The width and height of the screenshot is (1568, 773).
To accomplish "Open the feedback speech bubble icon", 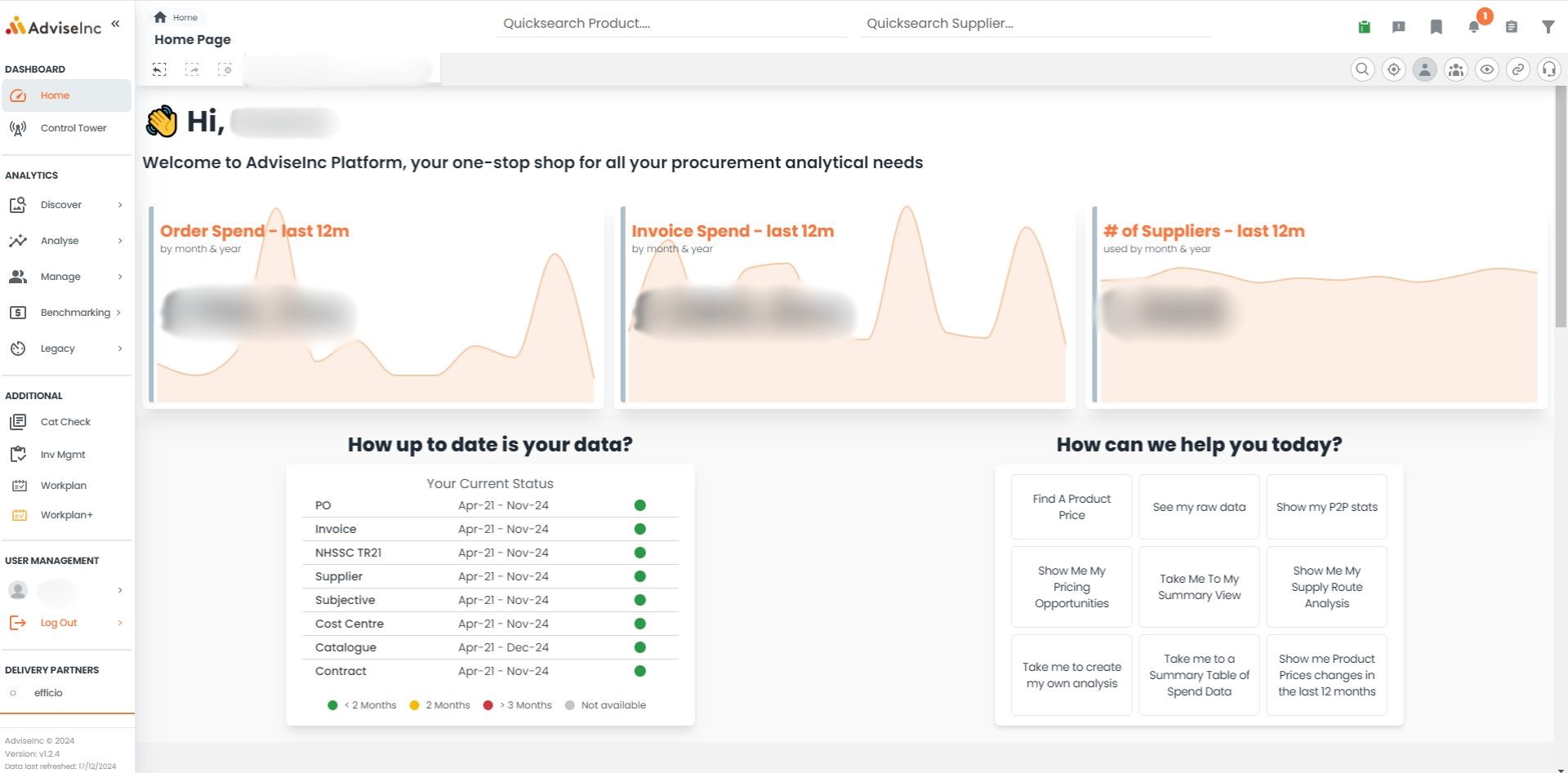I will click(1399, 27).
